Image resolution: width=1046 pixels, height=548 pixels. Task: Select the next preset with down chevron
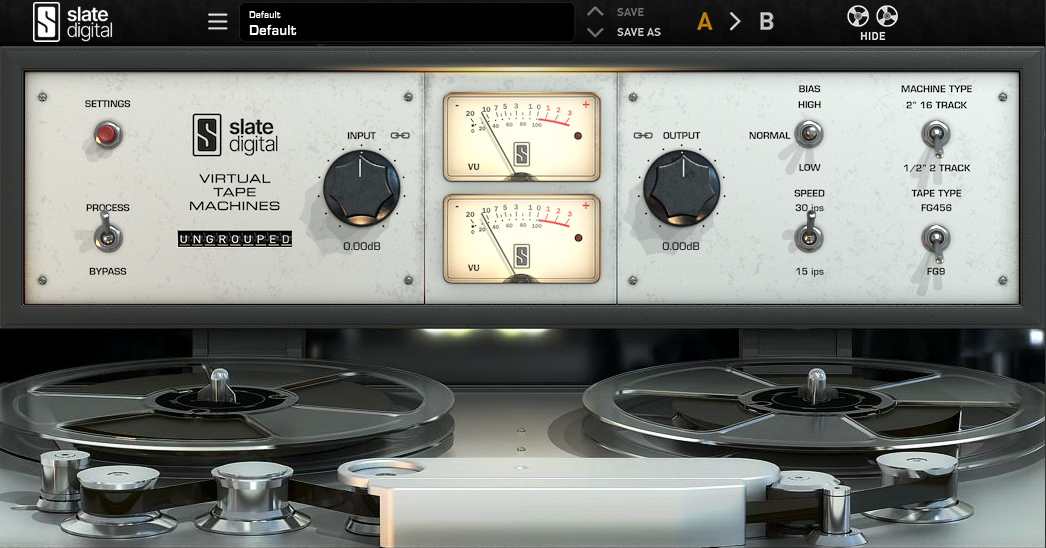595,32
